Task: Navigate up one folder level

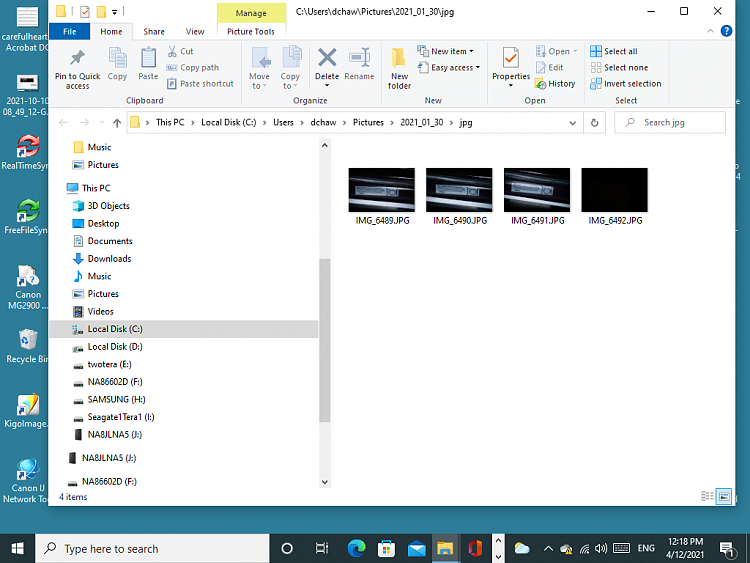Action: pos(117,123)
